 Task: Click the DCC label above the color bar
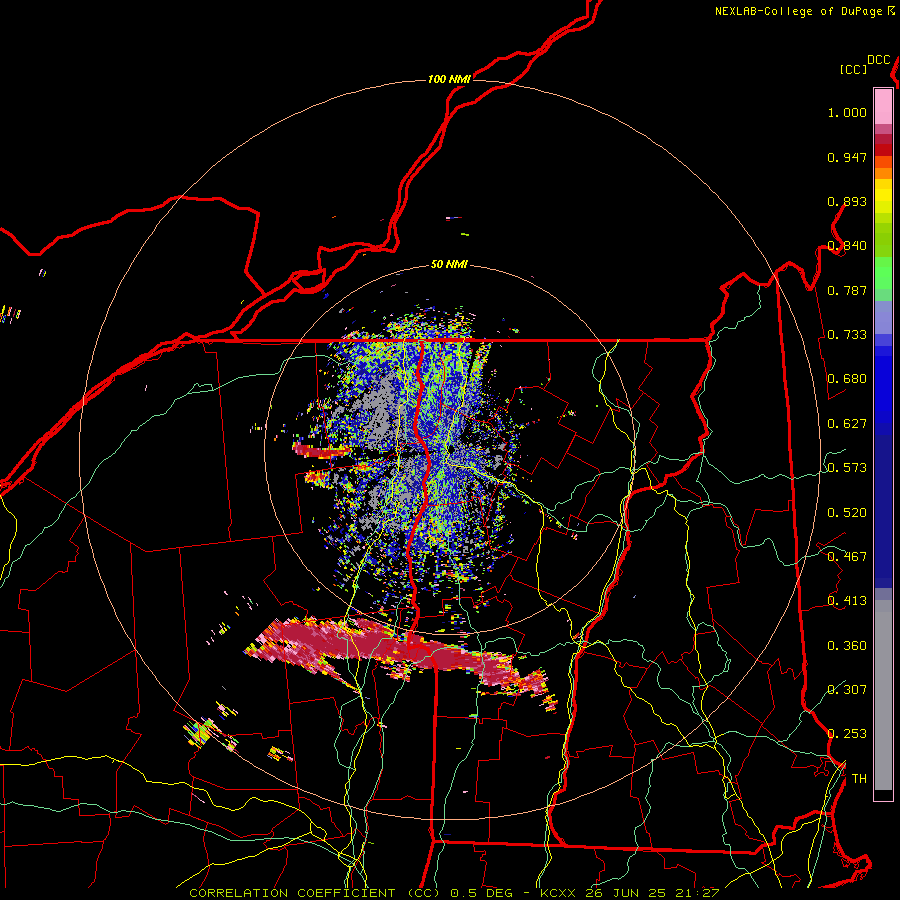[x=879, y=60]
